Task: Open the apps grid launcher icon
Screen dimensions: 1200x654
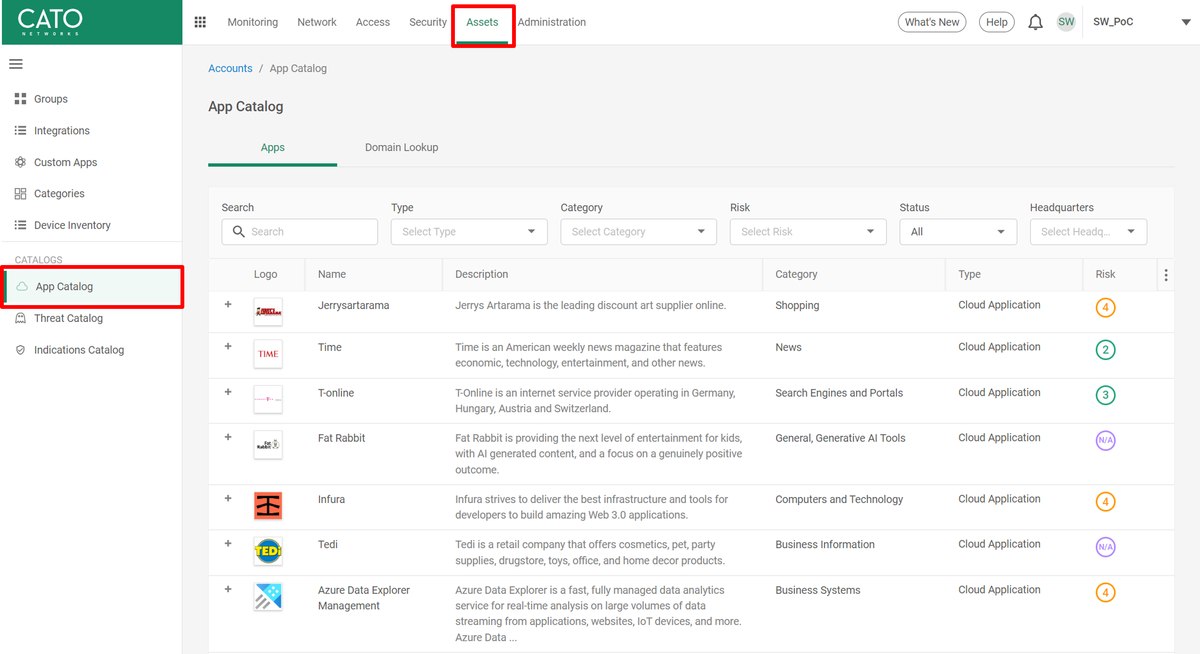Action: 200,22
